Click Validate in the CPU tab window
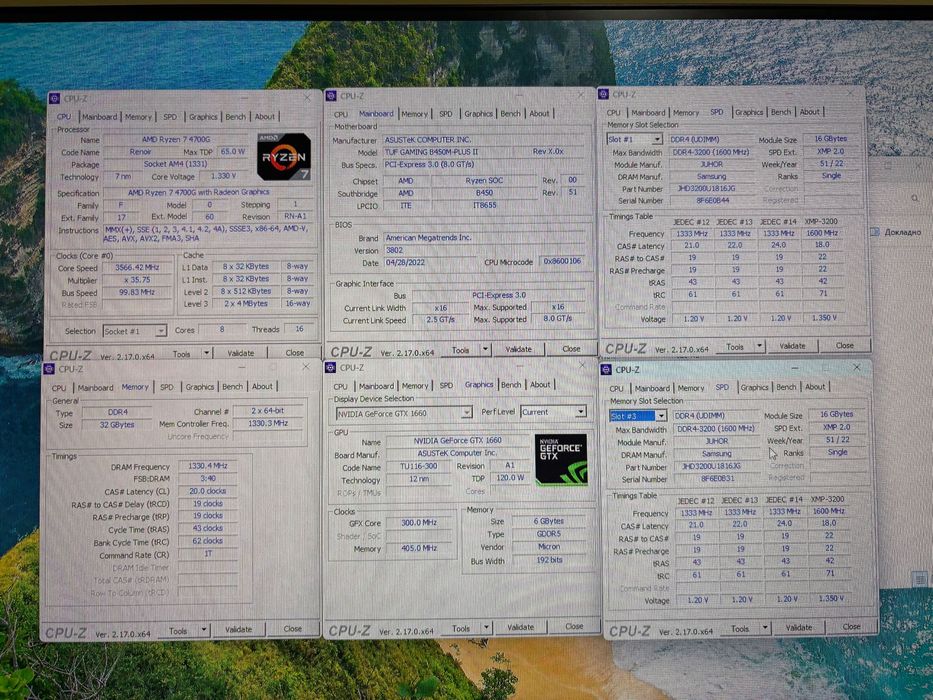 pos(240,353)
